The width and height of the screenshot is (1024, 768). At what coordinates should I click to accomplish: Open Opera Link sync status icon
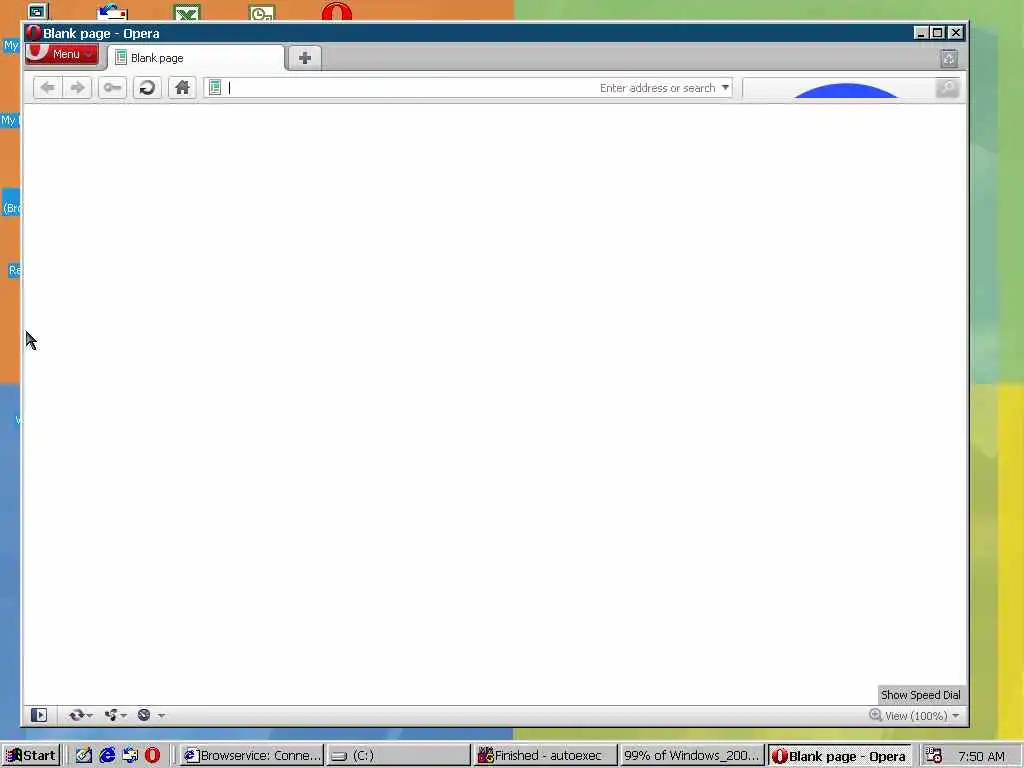click(76, 715)
